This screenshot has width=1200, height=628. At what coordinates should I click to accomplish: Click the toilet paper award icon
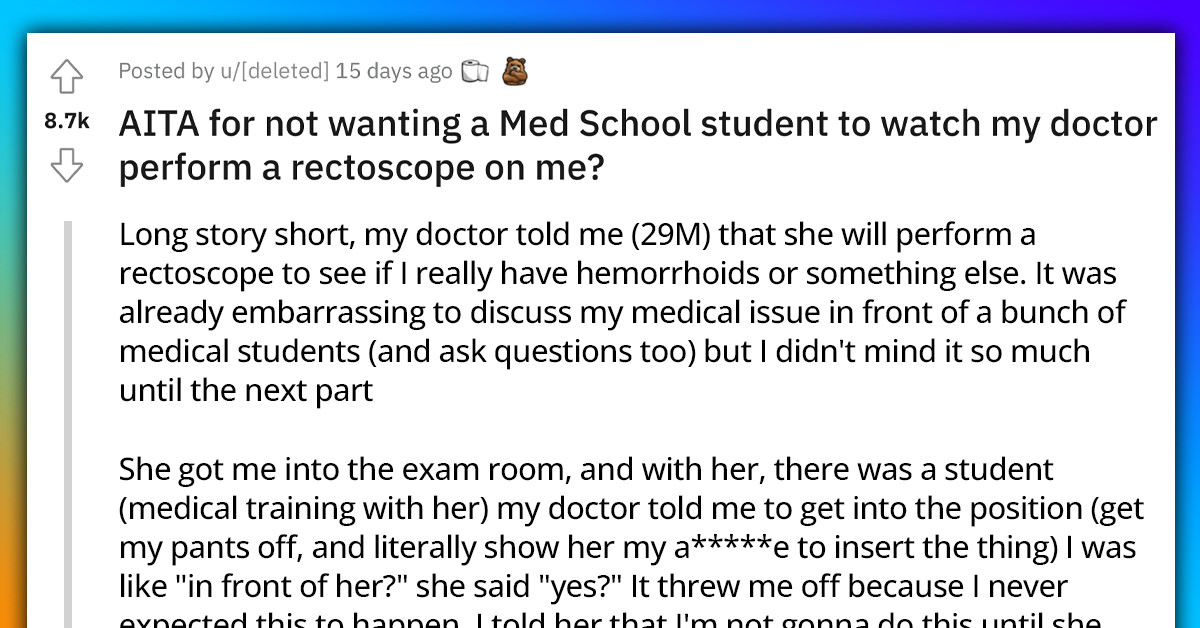tap(475, 71)
